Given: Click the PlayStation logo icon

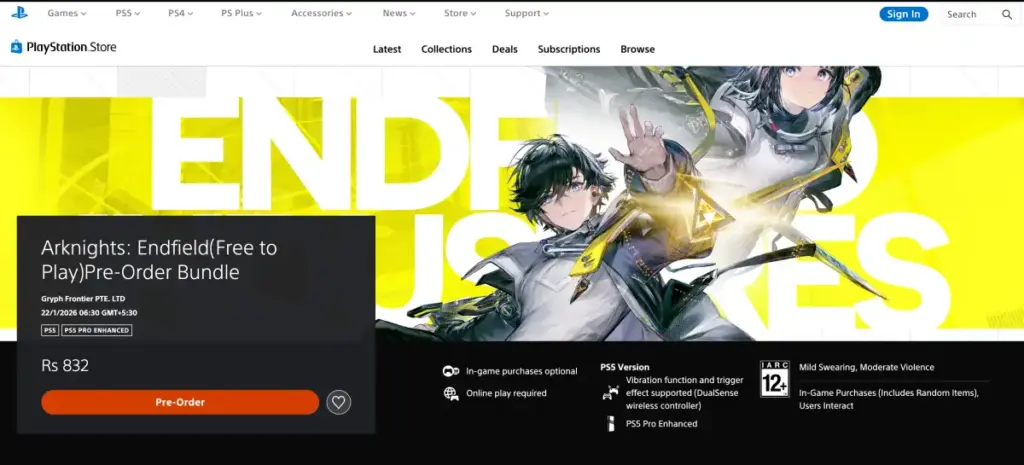Looking at the screenshot, I should (20, 12).
